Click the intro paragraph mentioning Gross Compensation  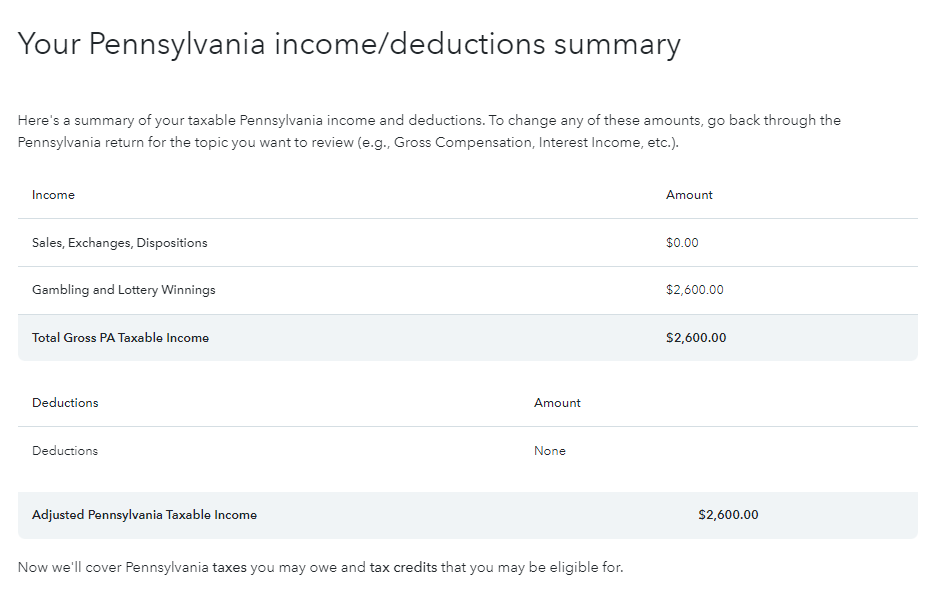coord(429,131)
